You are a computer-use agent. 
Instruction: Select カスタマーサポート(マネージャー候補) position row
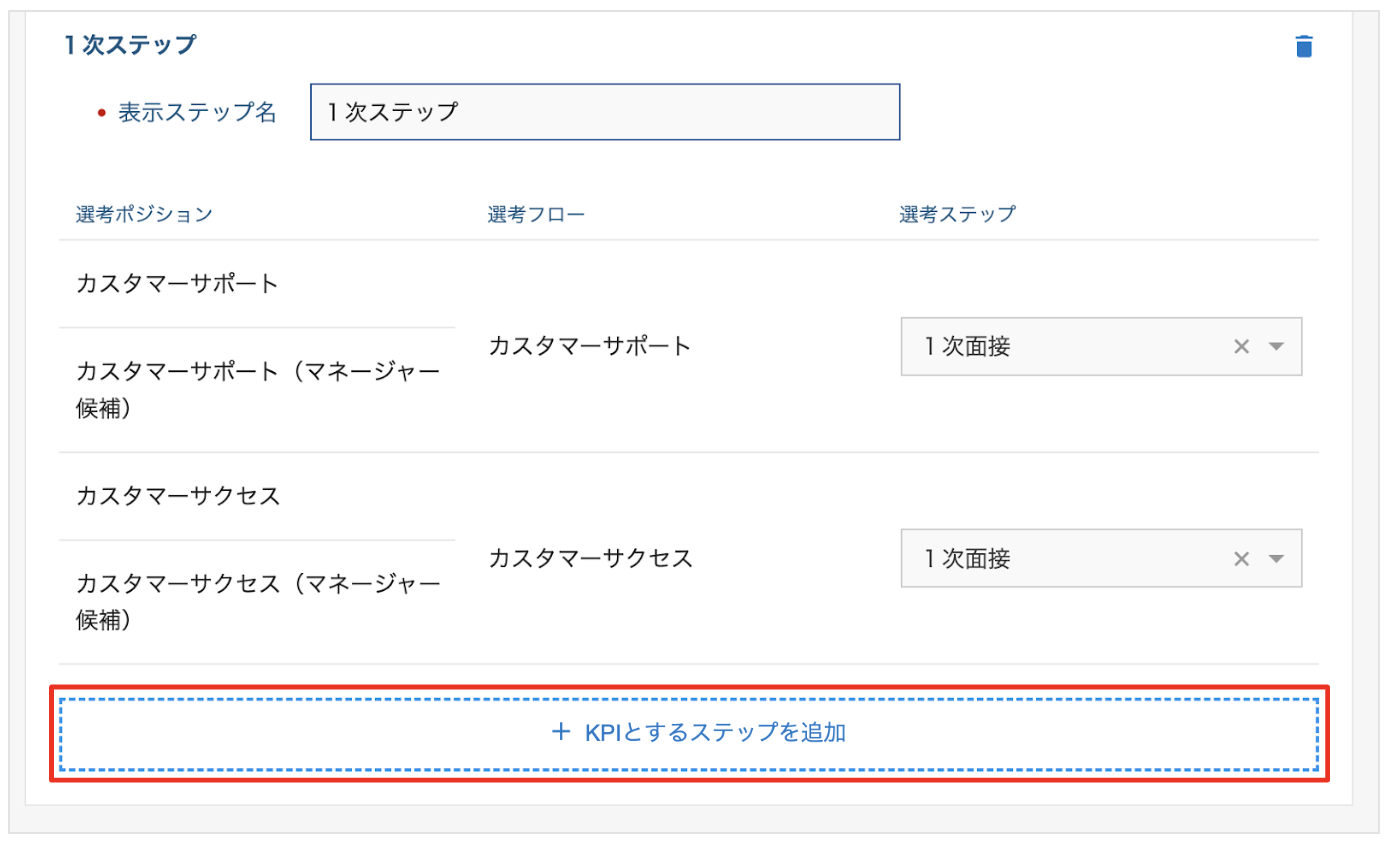(x=258, y=390)
